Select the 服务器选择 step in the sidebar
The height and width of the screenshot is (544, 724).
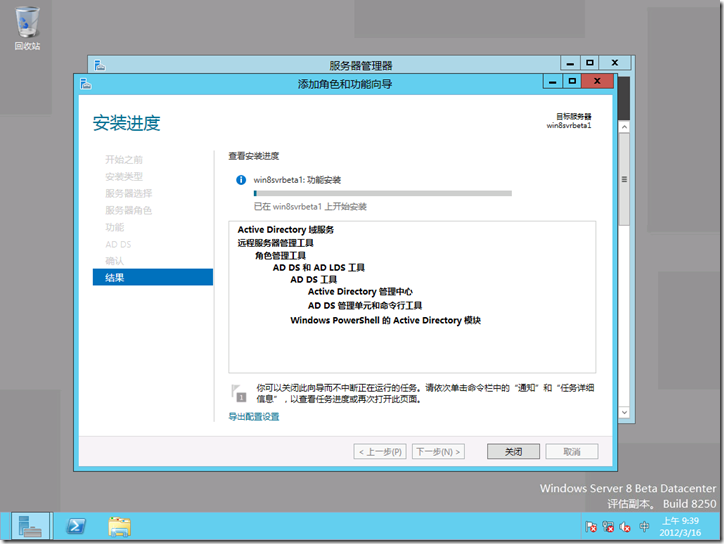click(128, 193)
